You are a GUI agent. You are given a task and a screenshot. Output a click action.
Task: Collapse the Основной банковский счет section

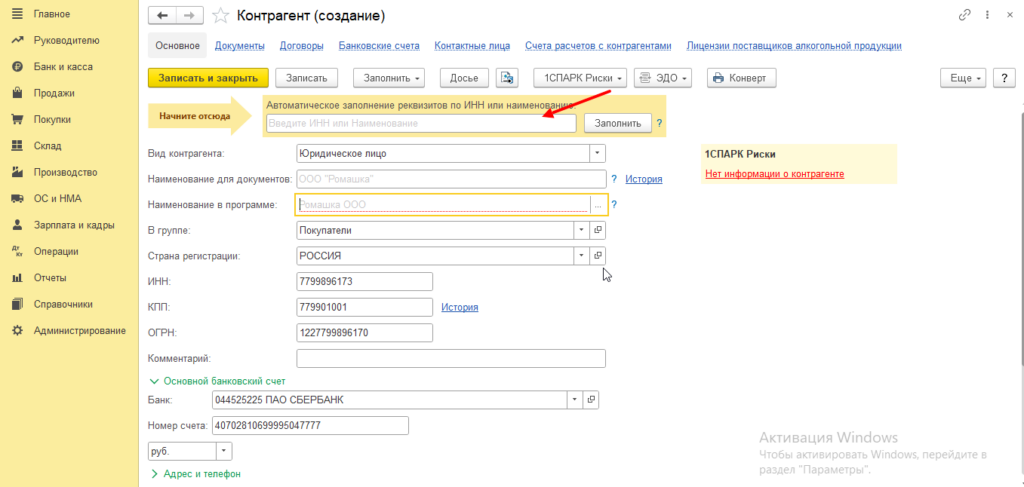pos(217,381)
